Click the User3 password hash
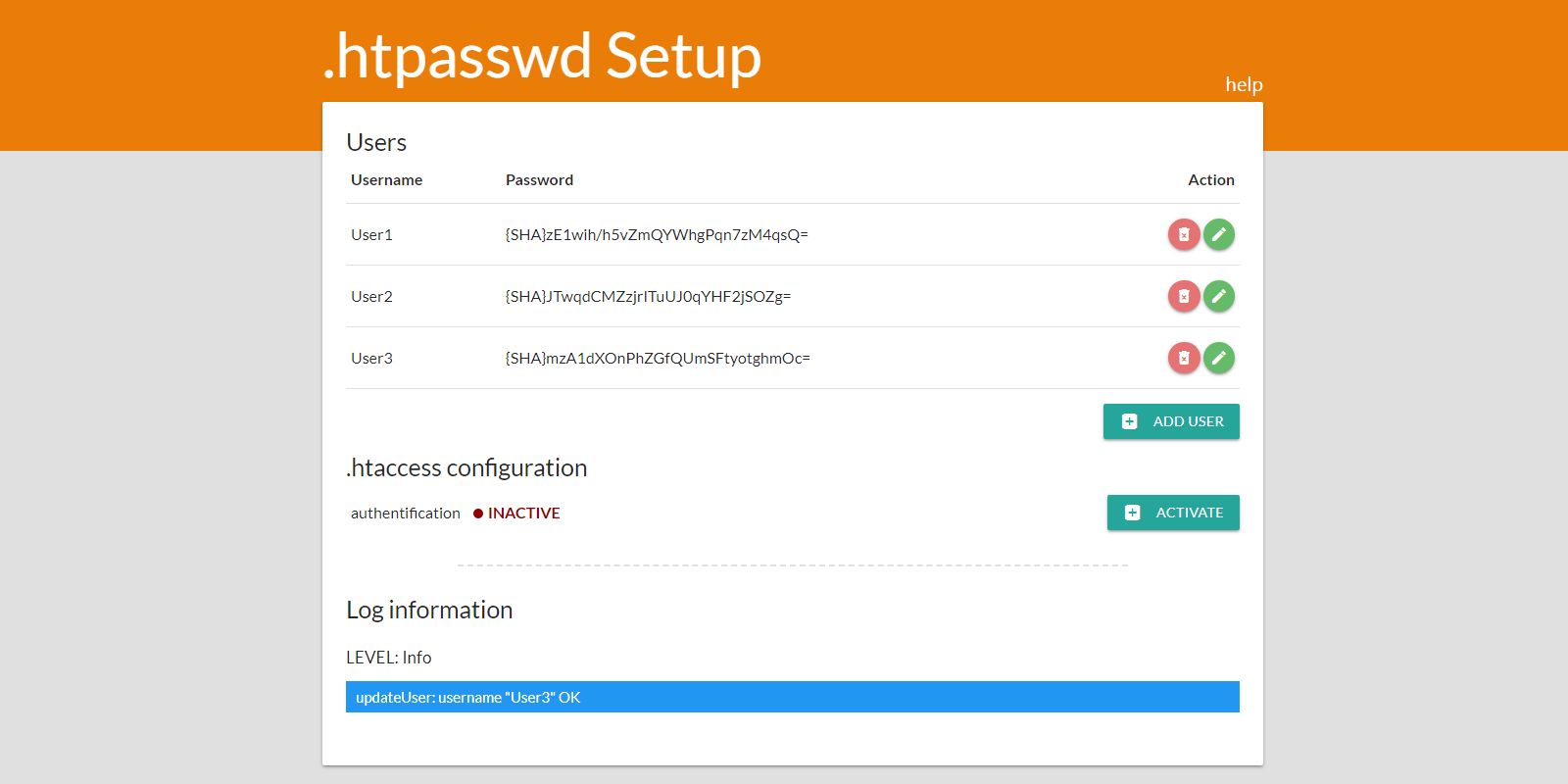Viewport: 1568px width, 784px height. [x=658, y=359]
